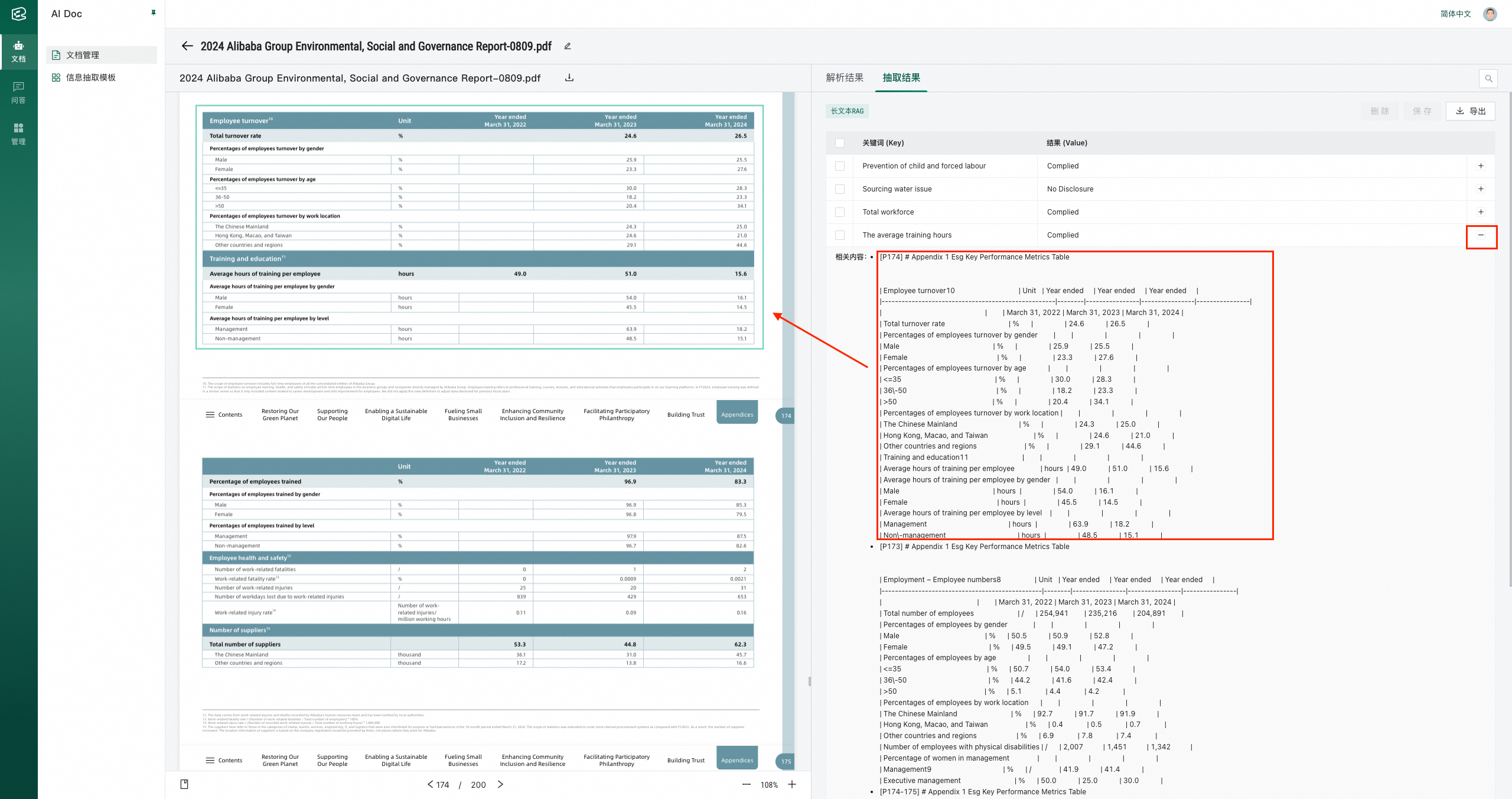The image size is (1512, 799).
Task: Click the page 174 number badge
Action: 786,415
